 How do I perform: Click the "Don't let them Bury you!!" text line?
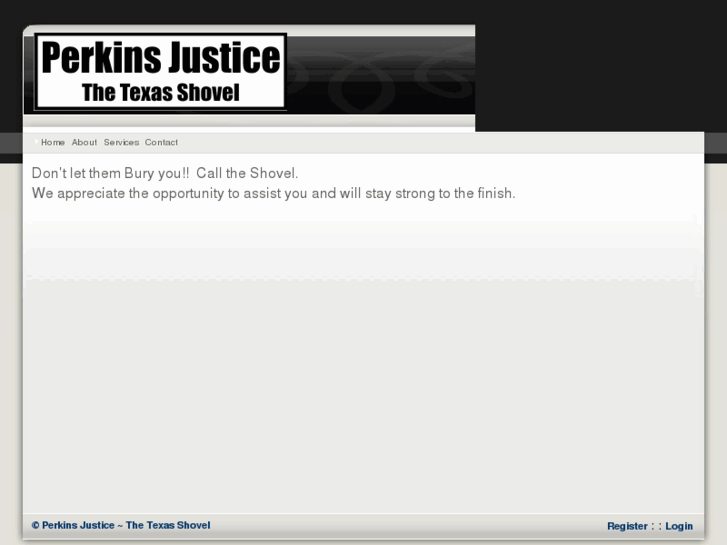pyautogui.click(x=165, y=173)
